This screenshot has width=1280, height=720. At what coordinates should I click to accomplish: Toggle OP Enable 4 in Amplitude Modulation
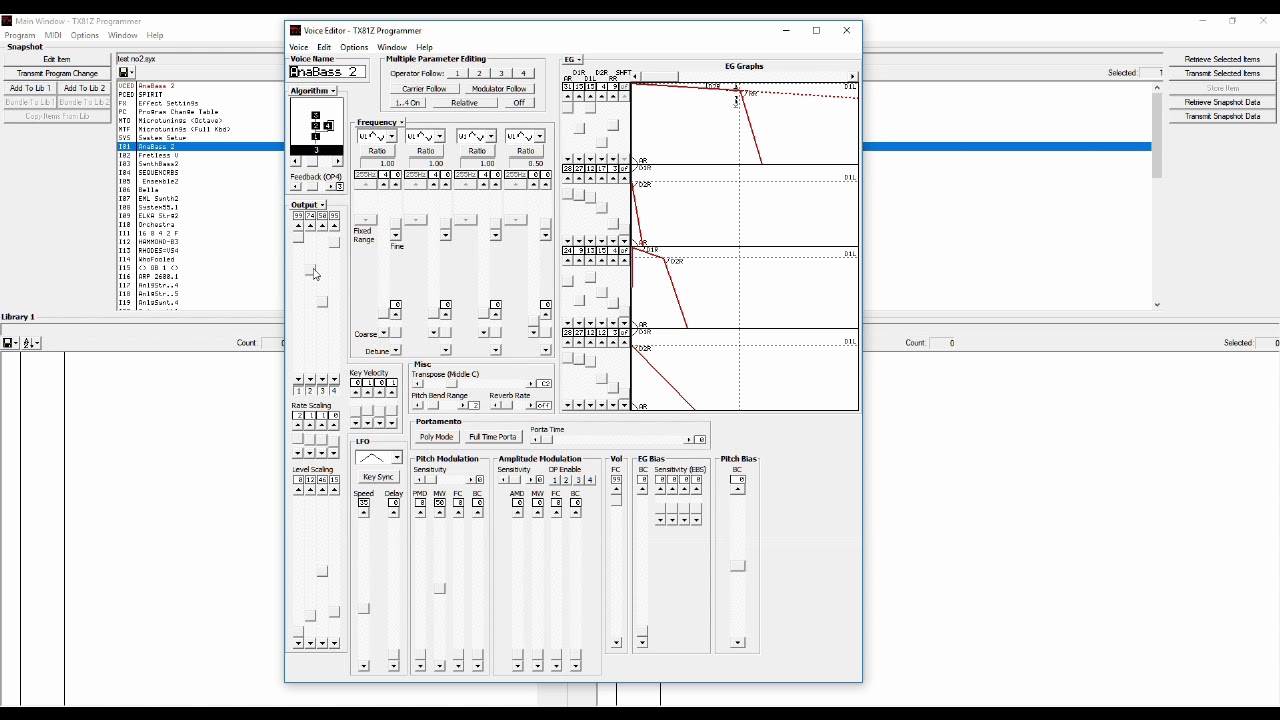click(x=590, y=480)
